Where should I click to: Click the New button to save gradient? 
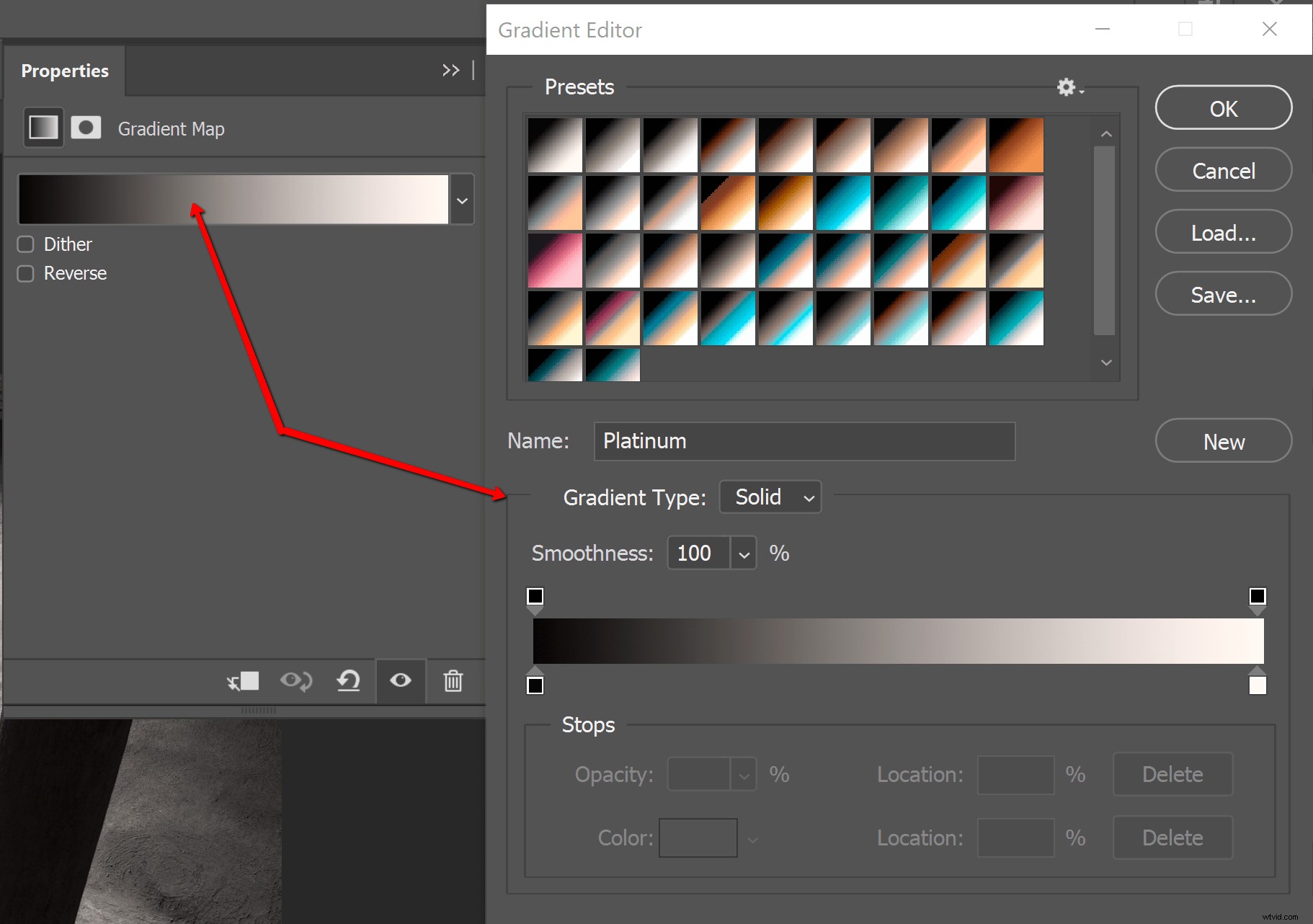tap(1223, 440)
